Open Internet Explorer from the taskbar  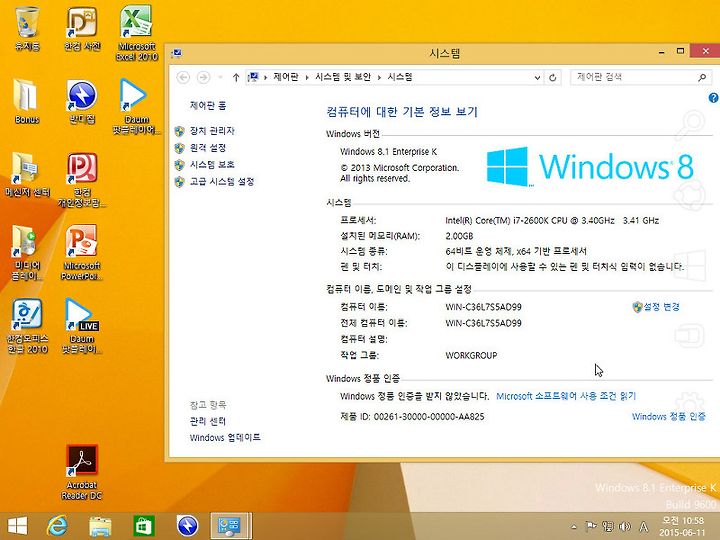coord(57,525)
